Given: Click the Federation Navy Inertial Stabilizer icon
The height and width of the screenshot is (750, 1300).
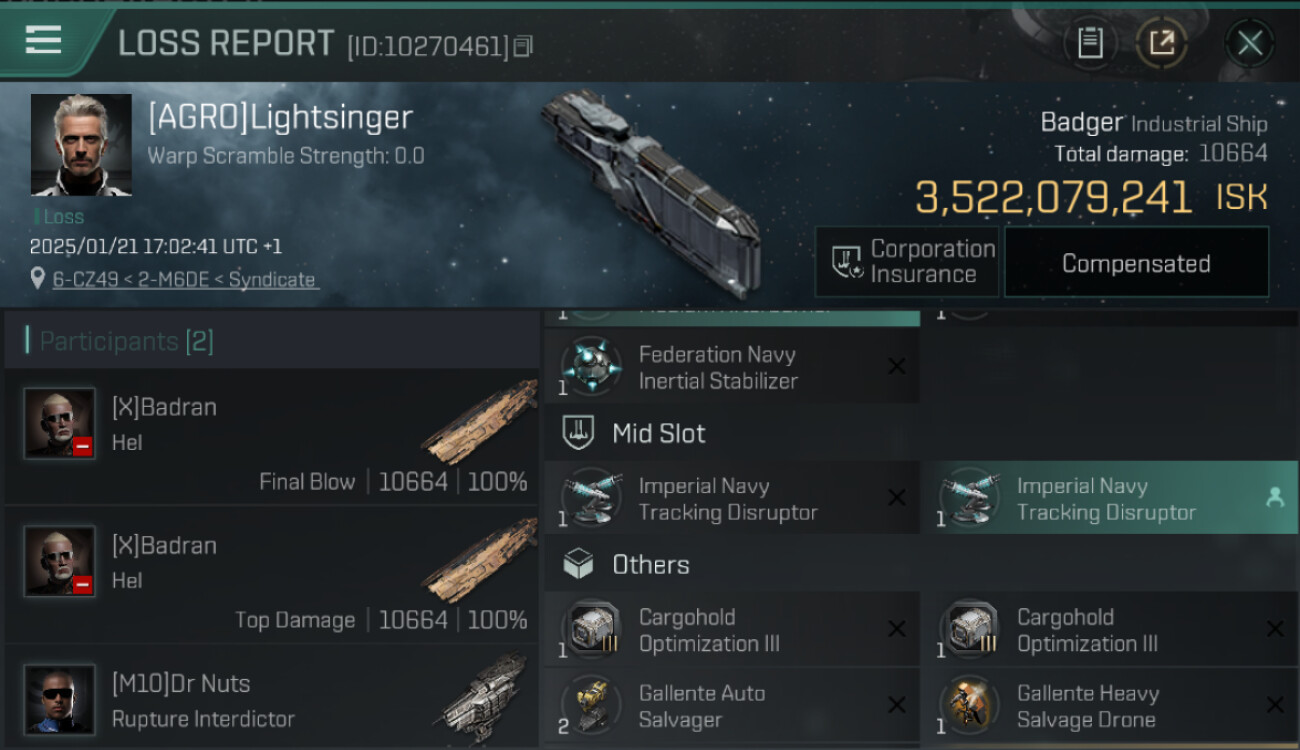Looking at the screenshot, I should click(x=591, y=367).
